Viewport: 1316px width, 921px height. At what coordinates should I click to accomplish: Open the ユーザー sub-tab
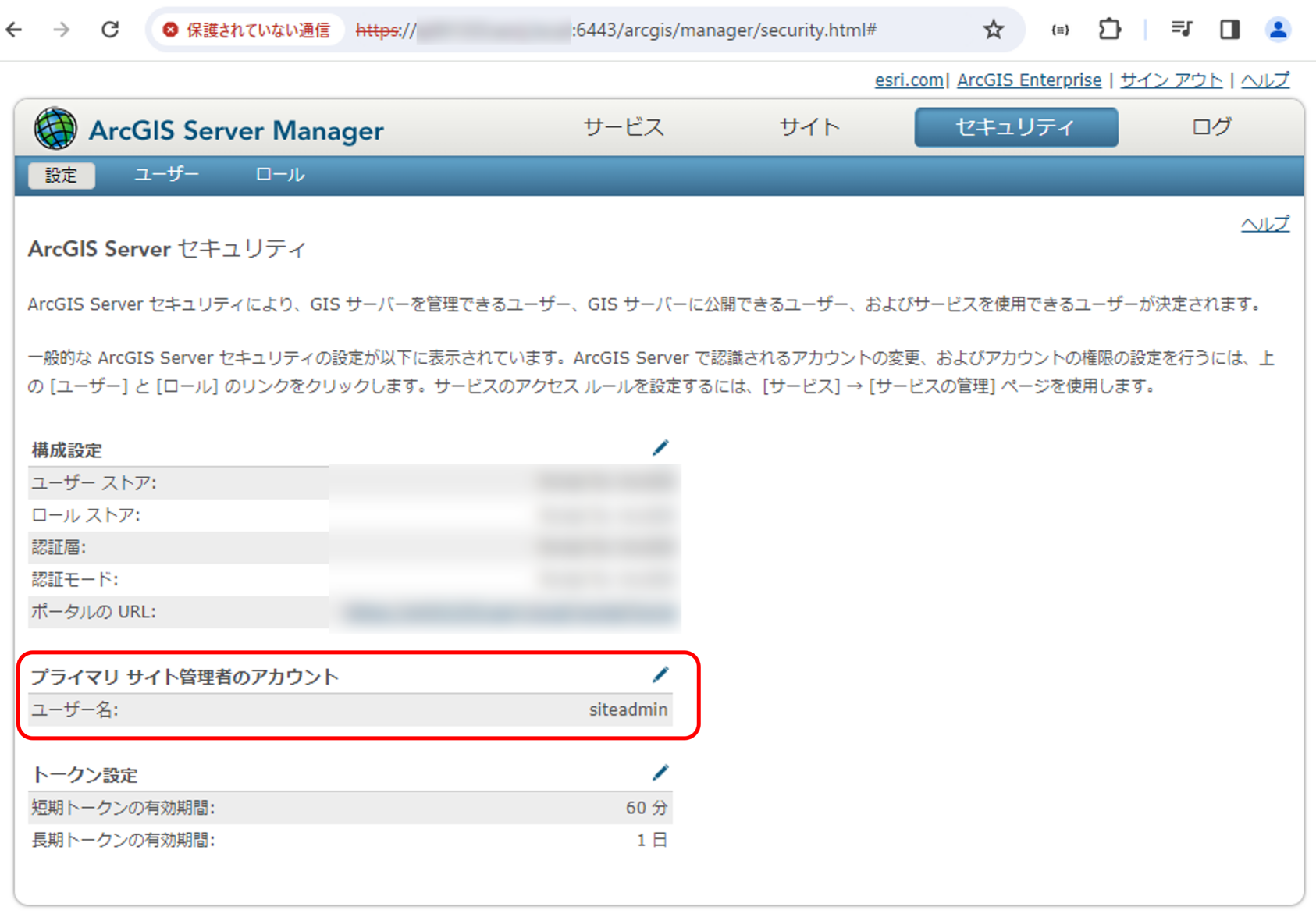166,174
